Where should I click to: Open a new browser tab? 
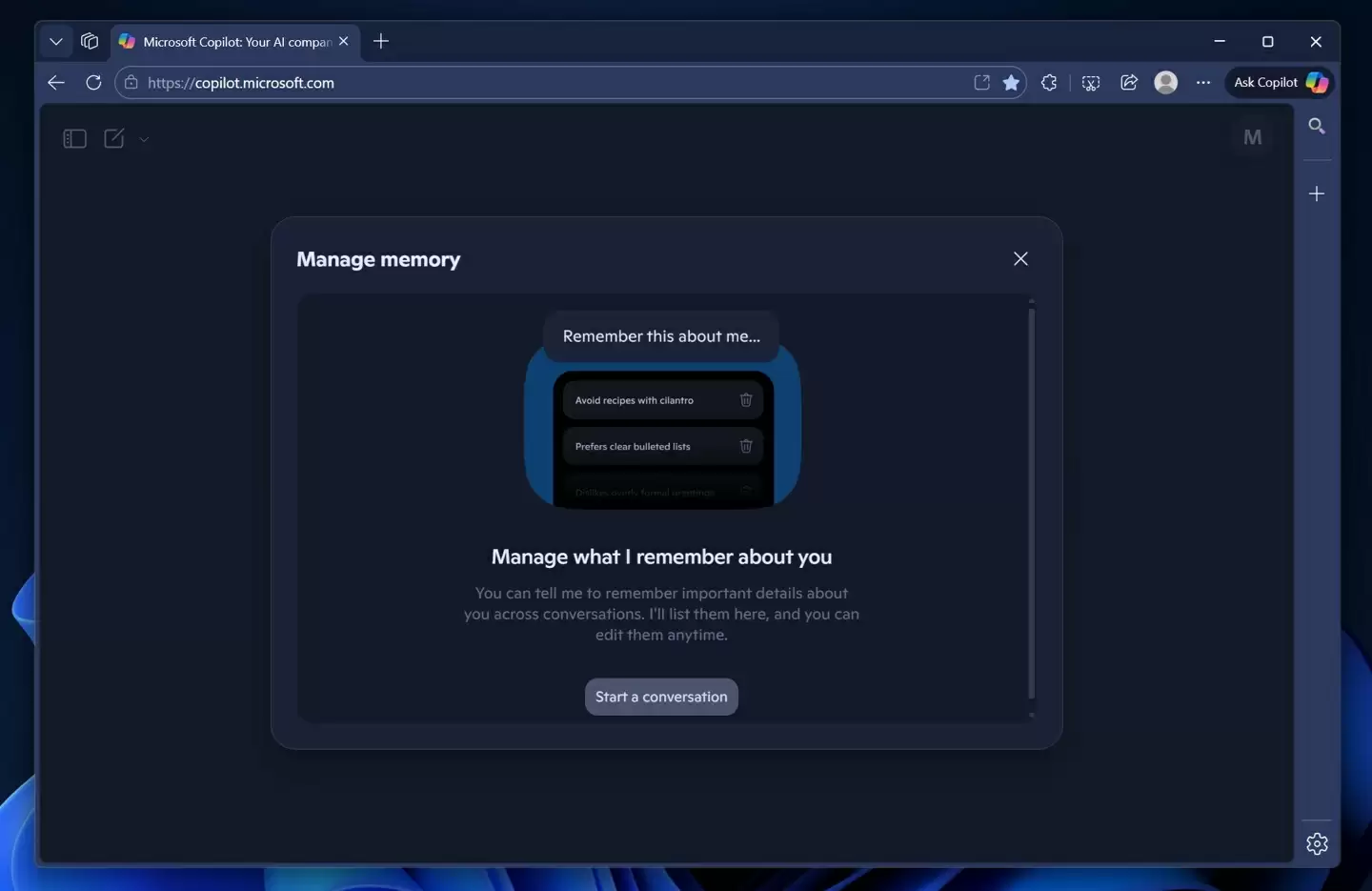tap(381, 42)
